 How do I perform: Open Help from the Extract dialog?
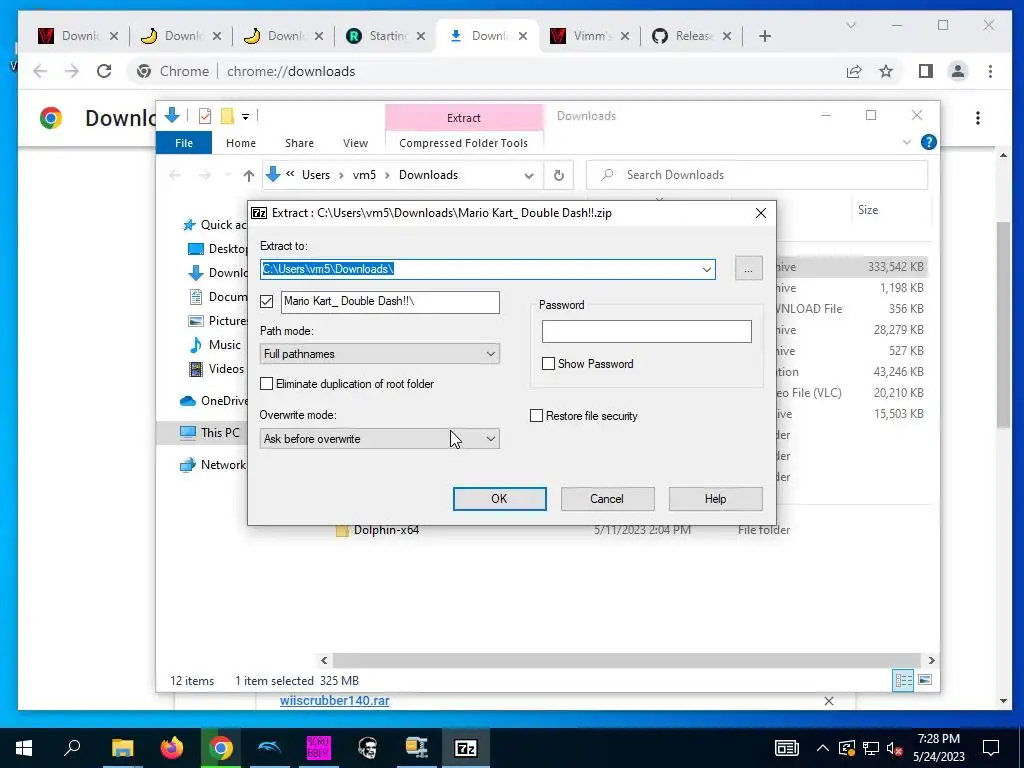point(715,499)
